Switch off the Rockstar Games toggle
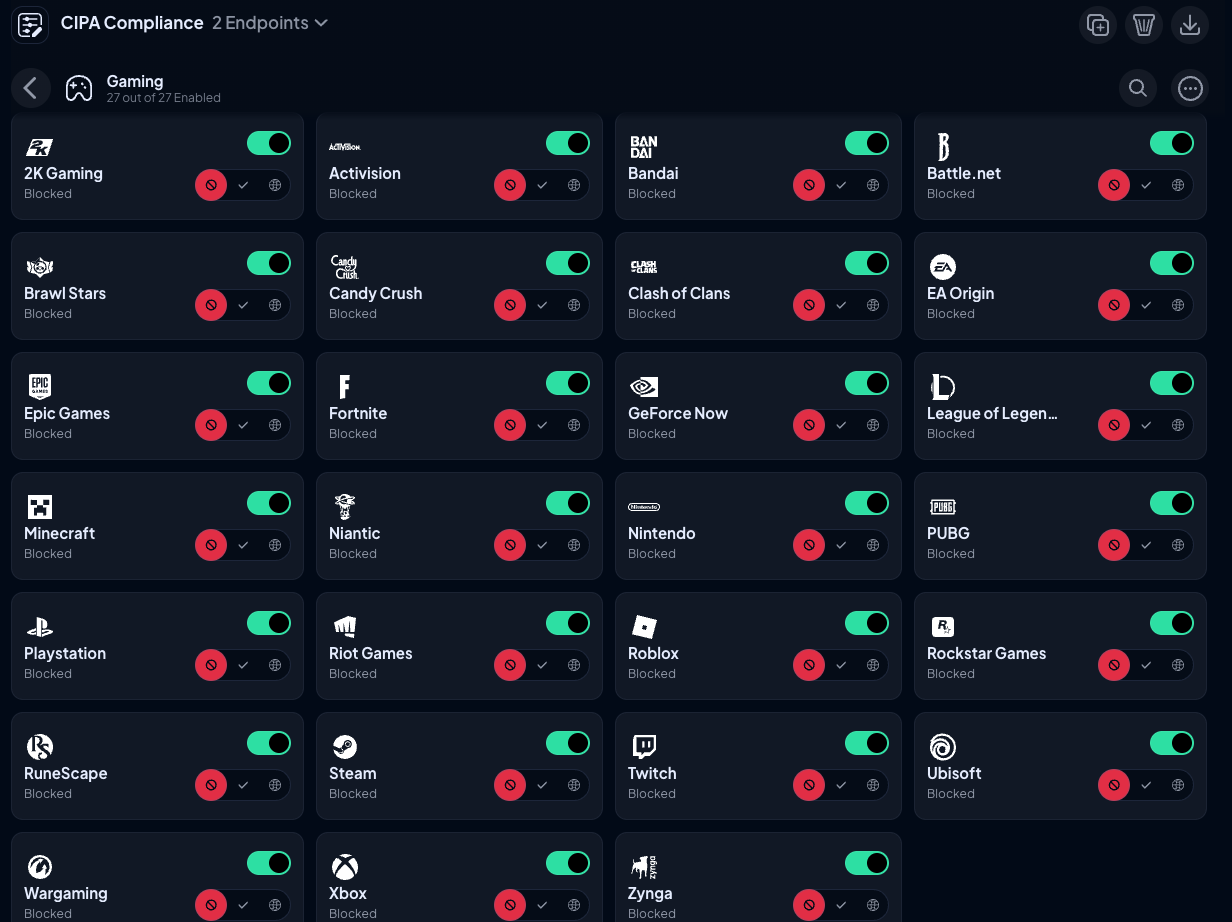The height and width of the screenshot is (922, 1232). click(x=1172, y=623)
